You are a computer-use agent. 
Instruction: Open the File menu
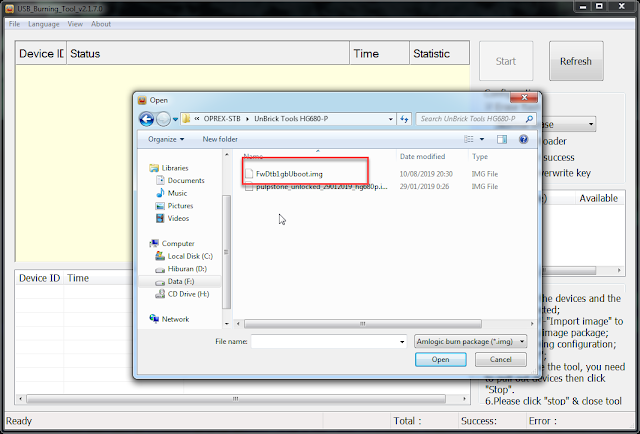[x=14, y=23]
